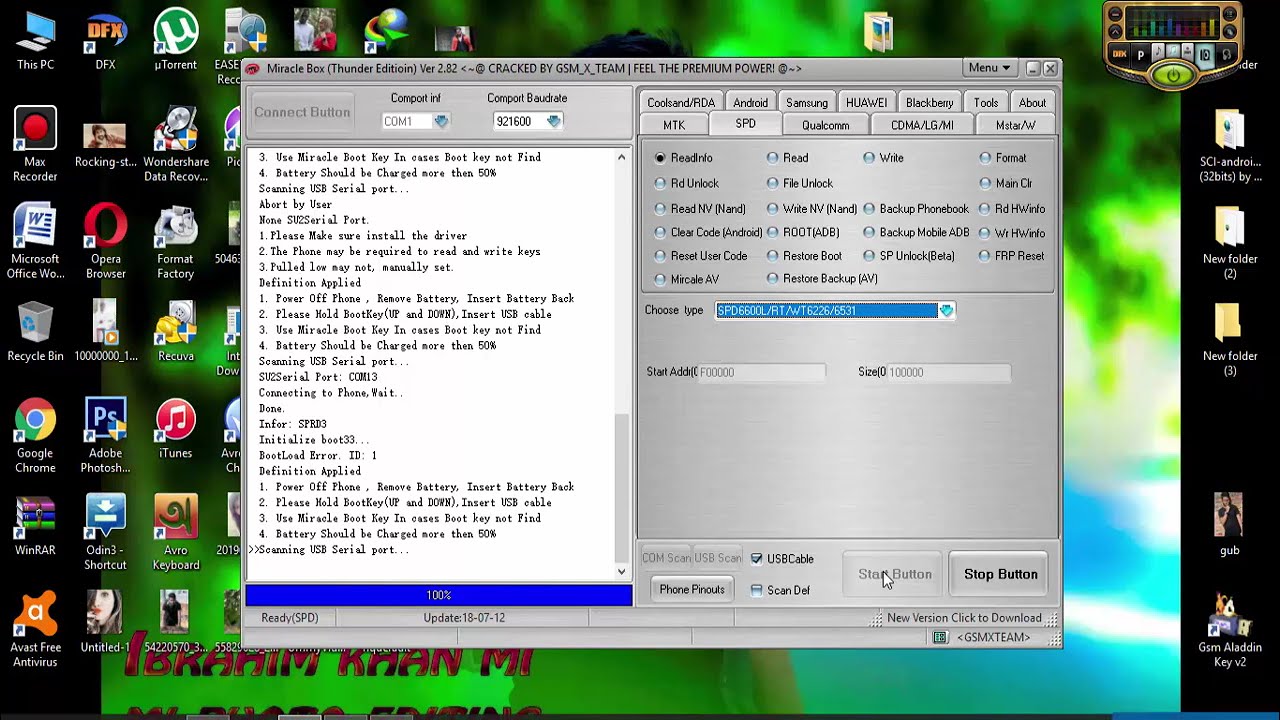Open the Odin3 Shortcut icon

105,534
